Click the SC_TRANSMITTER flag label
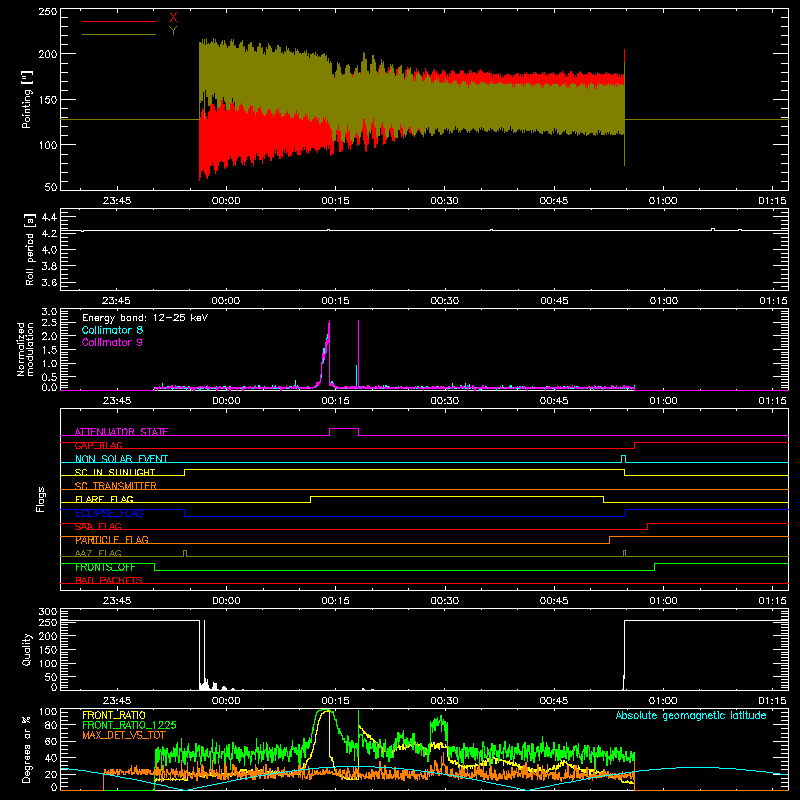800x800 pixels. coord(116,486)
